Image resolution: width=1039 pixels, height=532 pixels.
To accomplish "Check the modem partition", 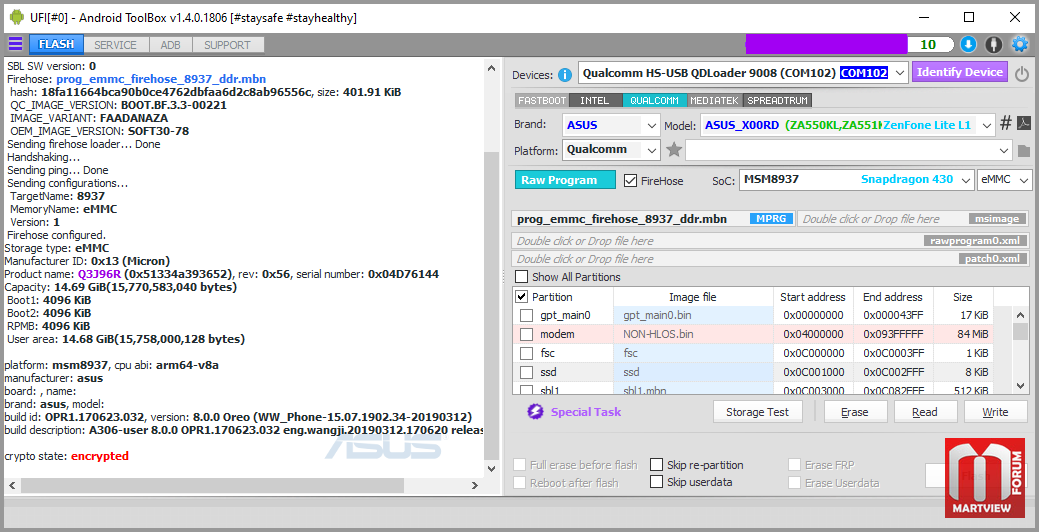I will coord(526,334).
